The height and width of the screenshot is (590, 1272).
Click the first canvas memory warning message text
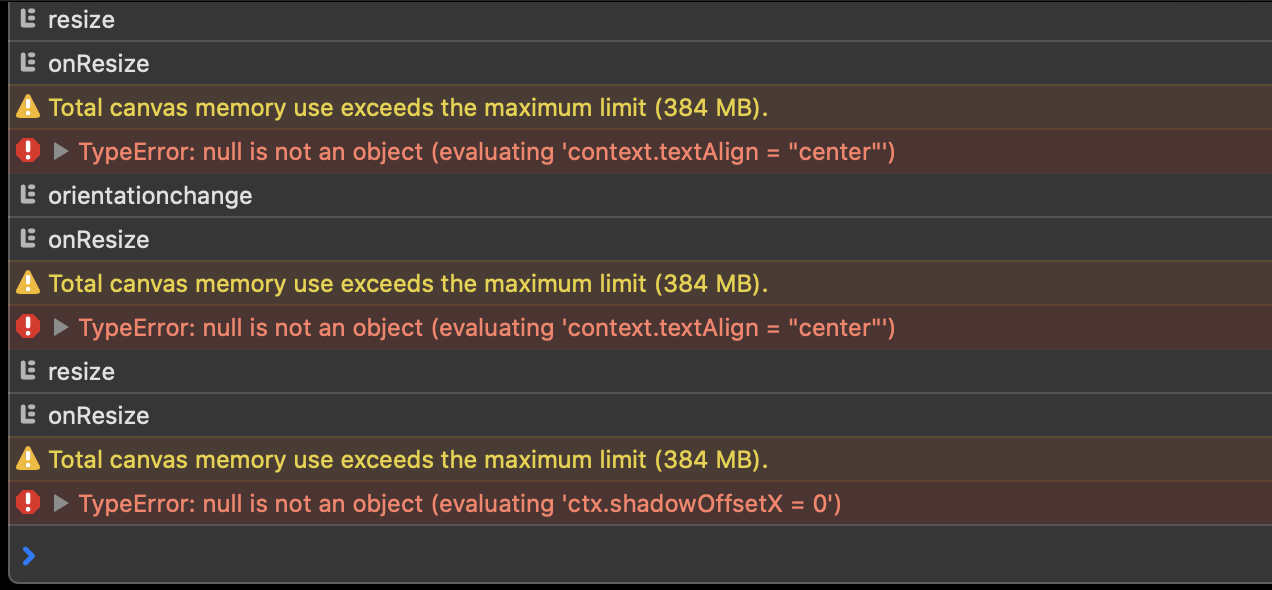coord(408,108)
